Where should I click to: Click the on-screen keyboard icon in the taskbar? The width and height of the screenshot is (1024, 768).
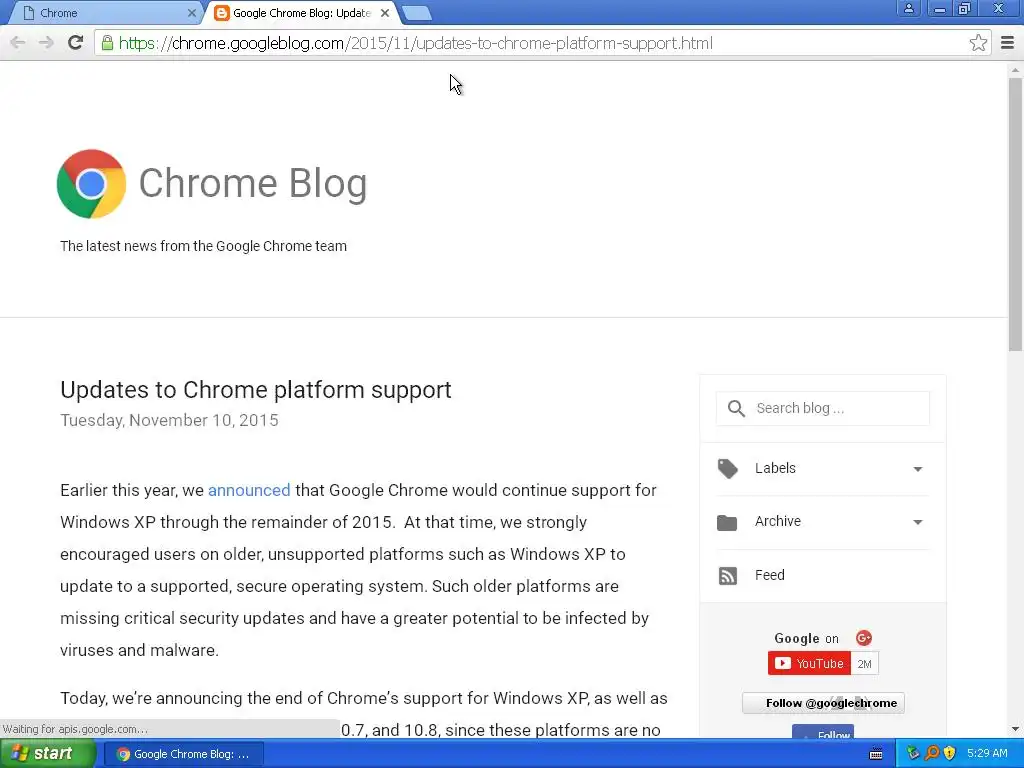876,754
